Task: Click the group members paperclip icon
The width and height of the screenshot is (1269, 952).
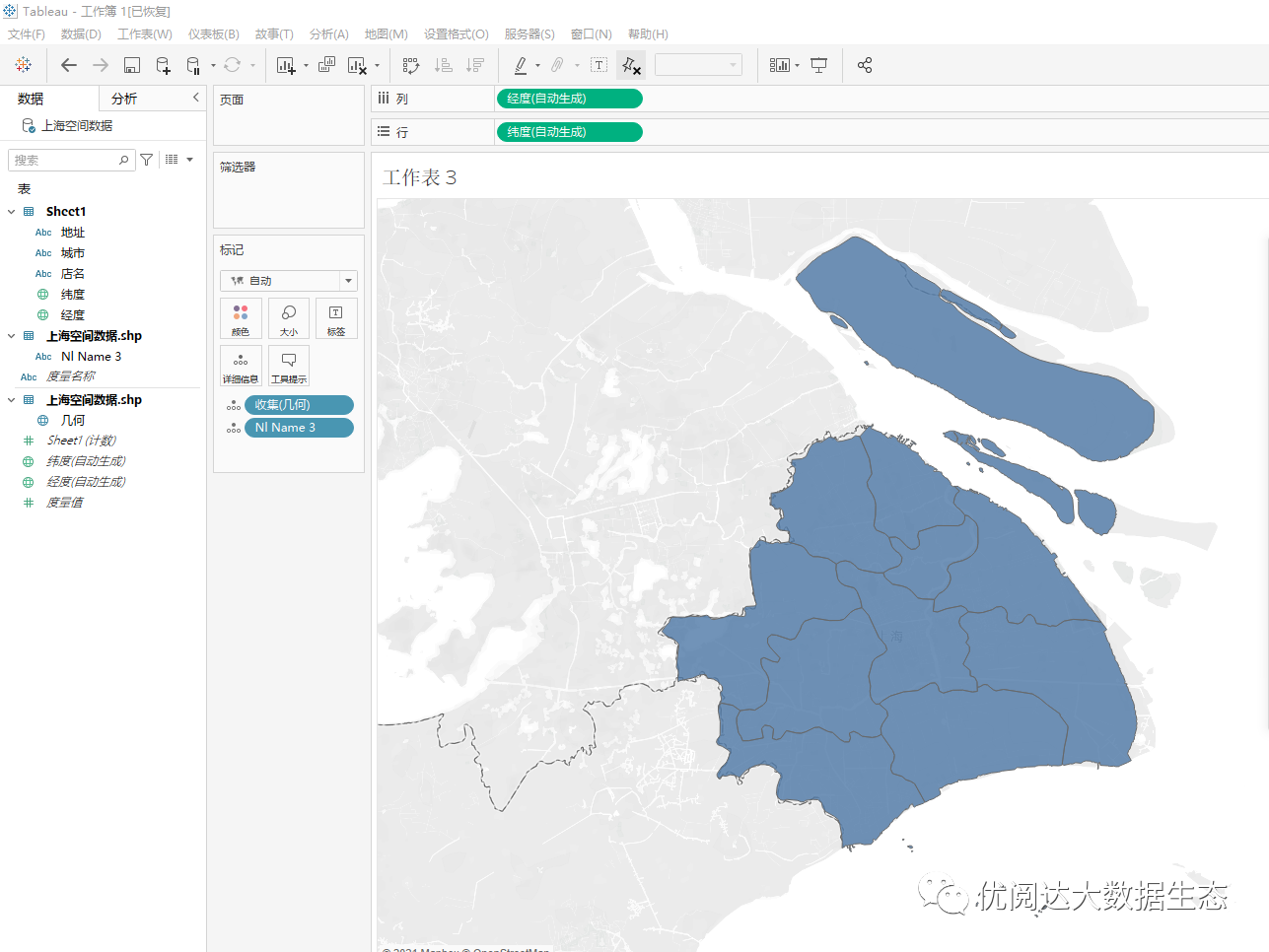Action: coord(557,65)
